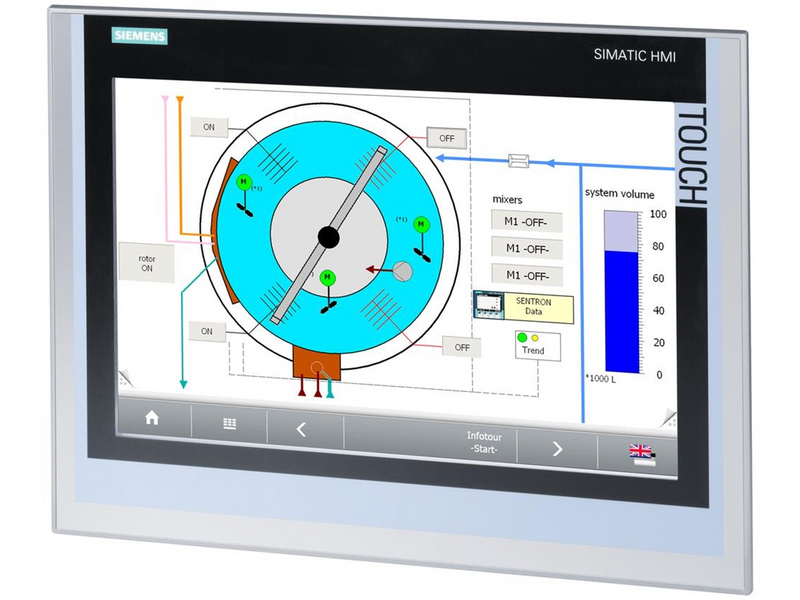The width and height of the screenshot is (800, 600).
Task: Click the upper-left ON button
Action: [209, 127]
